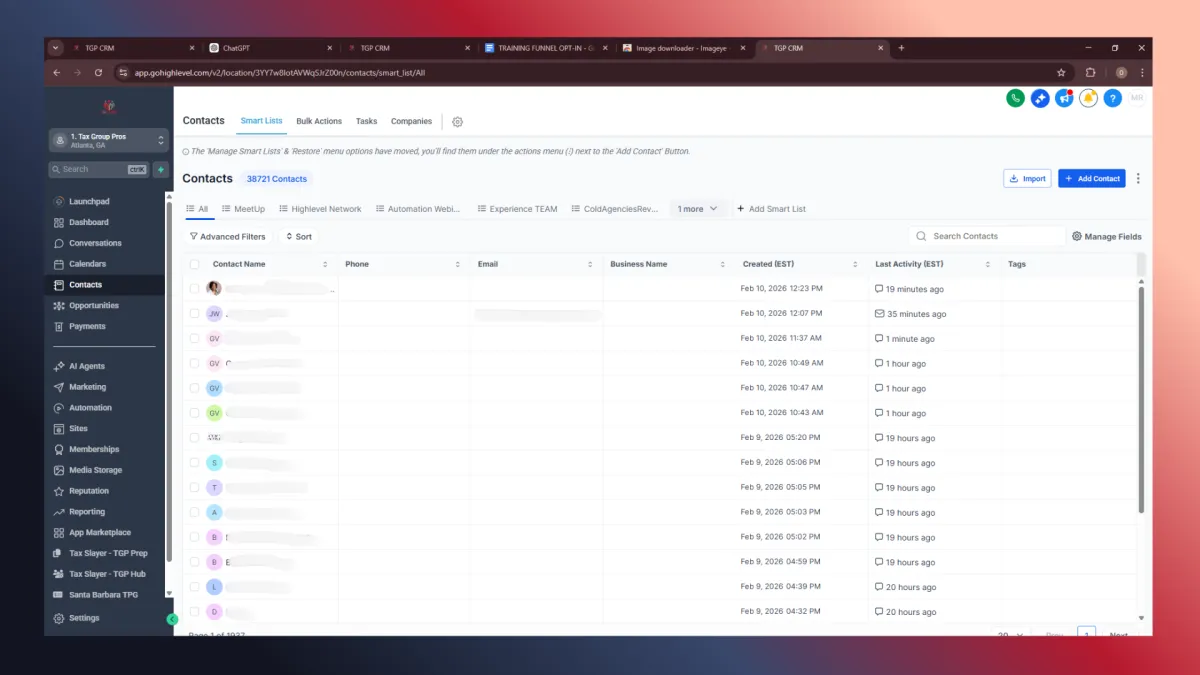Open Advanced Filters
The image size is (1200, 675).
(227, 237)
